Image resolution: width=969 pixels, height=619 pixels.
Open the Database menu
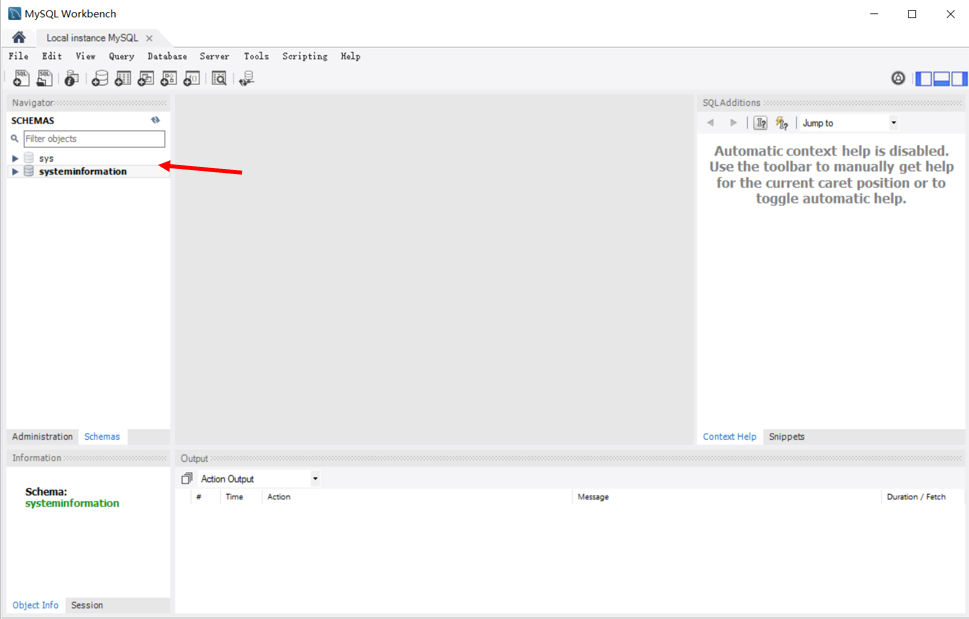pos(167,56)
